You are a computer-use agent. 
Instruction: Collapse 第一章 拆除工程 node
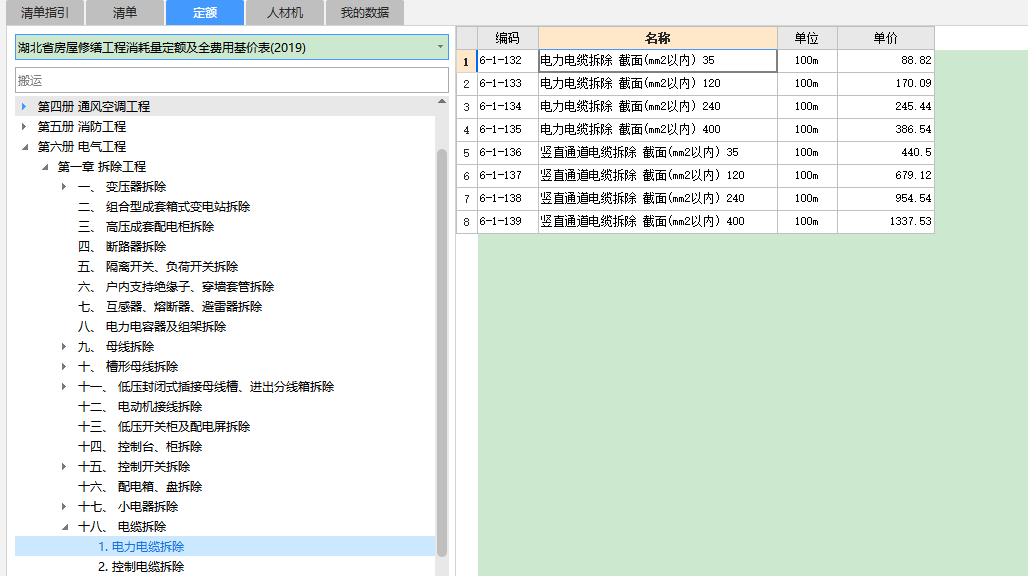point(45,167)
